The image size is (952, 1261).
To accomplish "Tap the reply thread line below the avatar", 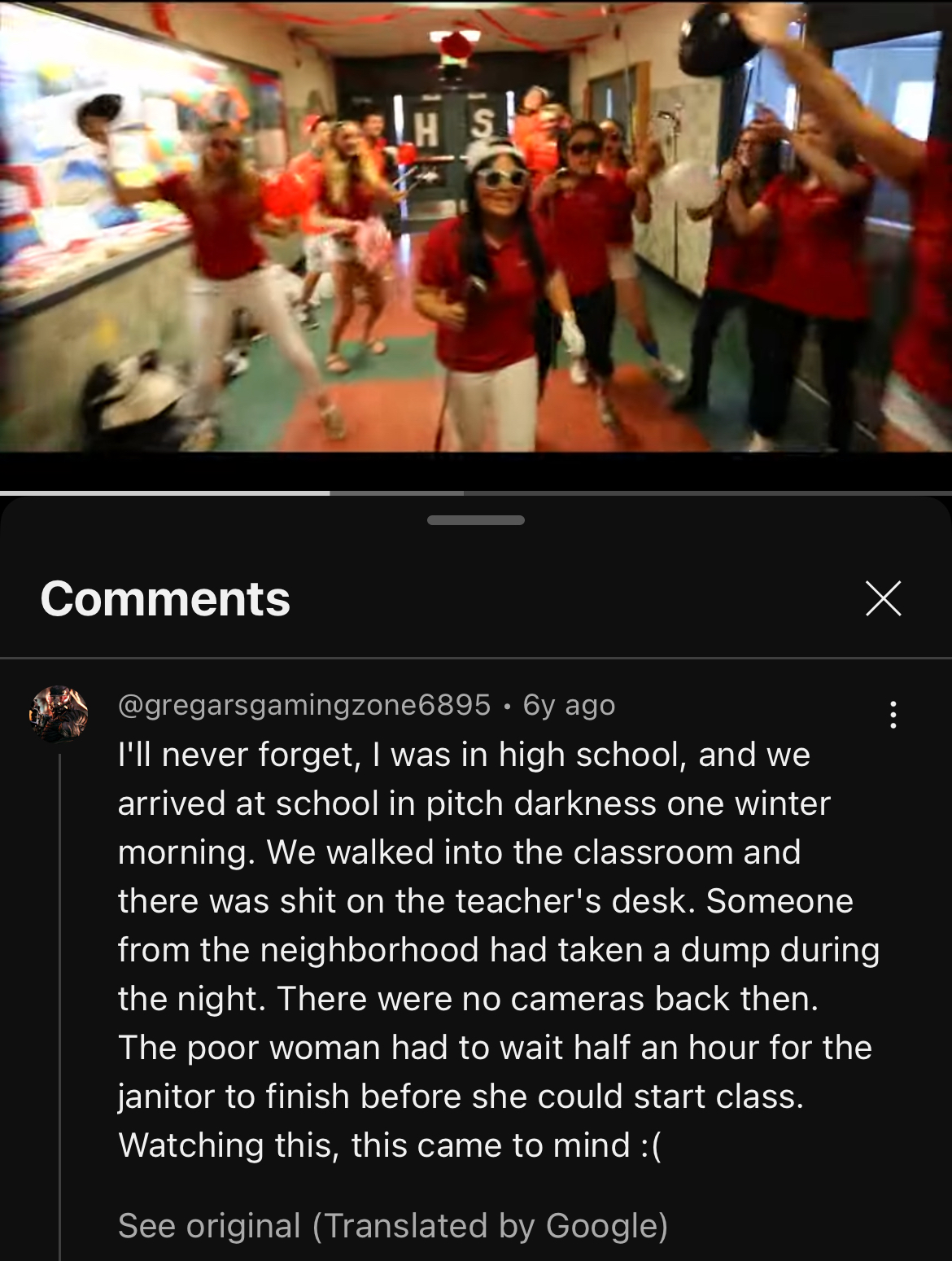I will (59, 1006).
